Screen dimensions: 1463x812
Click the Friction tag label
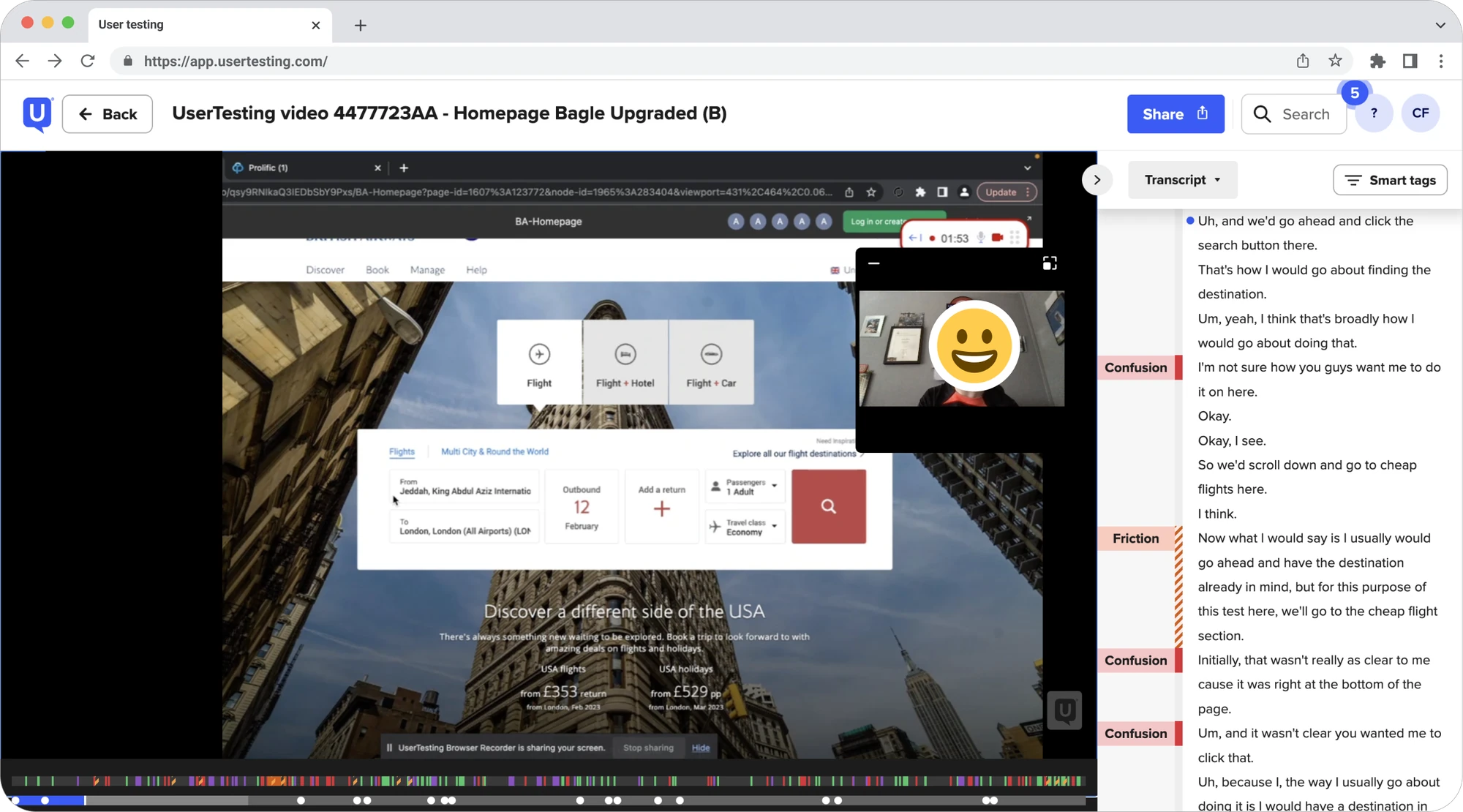(1135, 538)
